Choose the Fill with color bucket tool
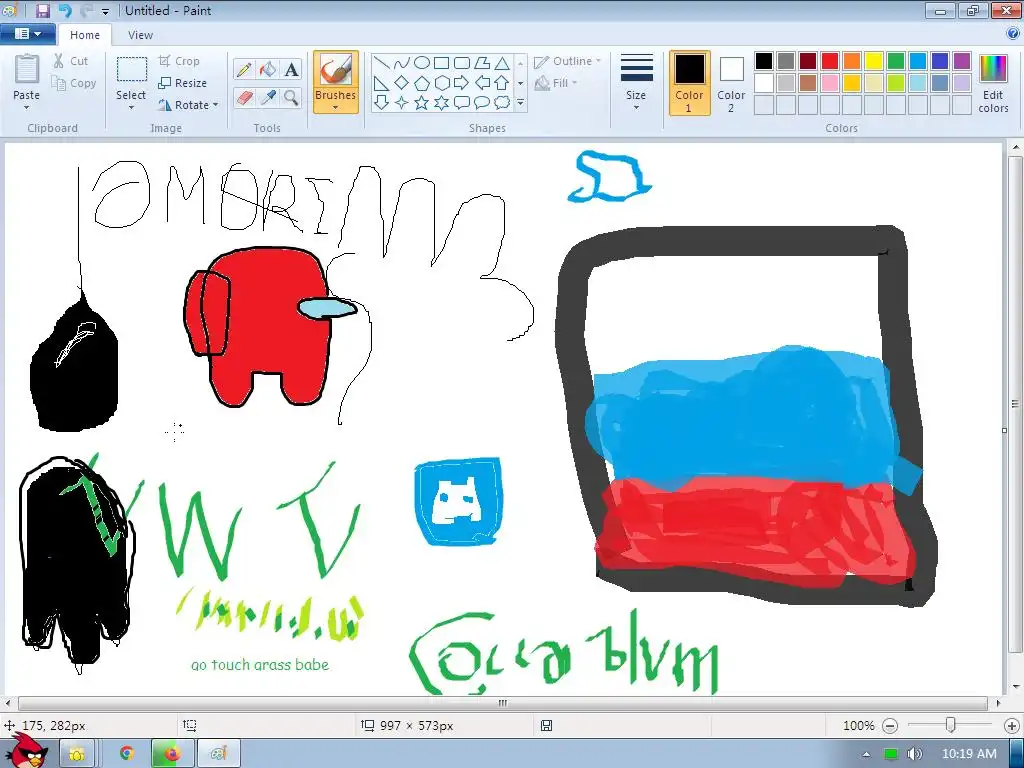The width and height of the screenshot is (1024, 768). (268, 69)
